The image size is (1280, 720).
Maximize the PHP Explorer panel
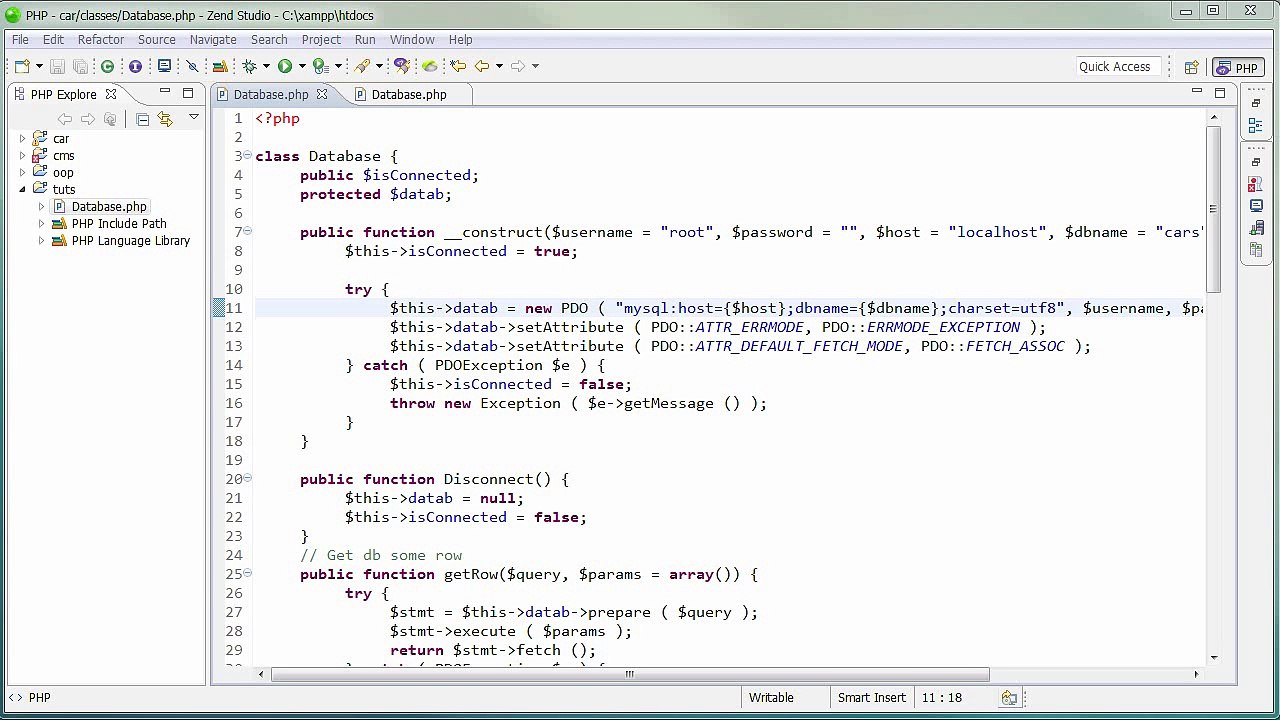(188, 93)
